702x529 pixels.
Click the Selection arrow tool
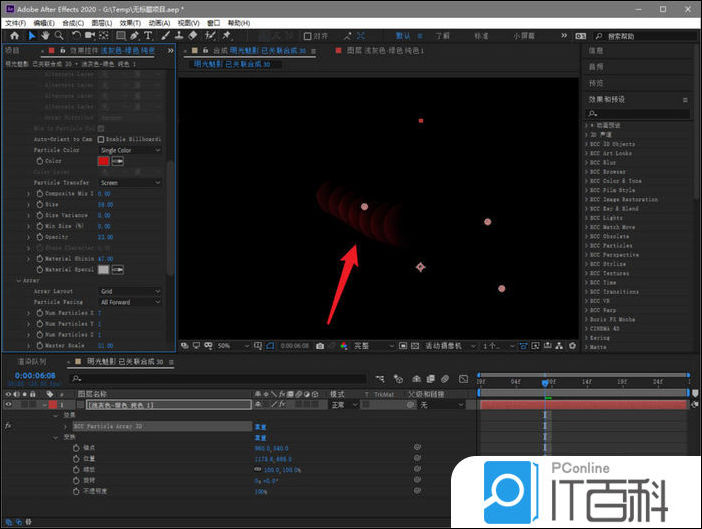click(x=31, y=36)
